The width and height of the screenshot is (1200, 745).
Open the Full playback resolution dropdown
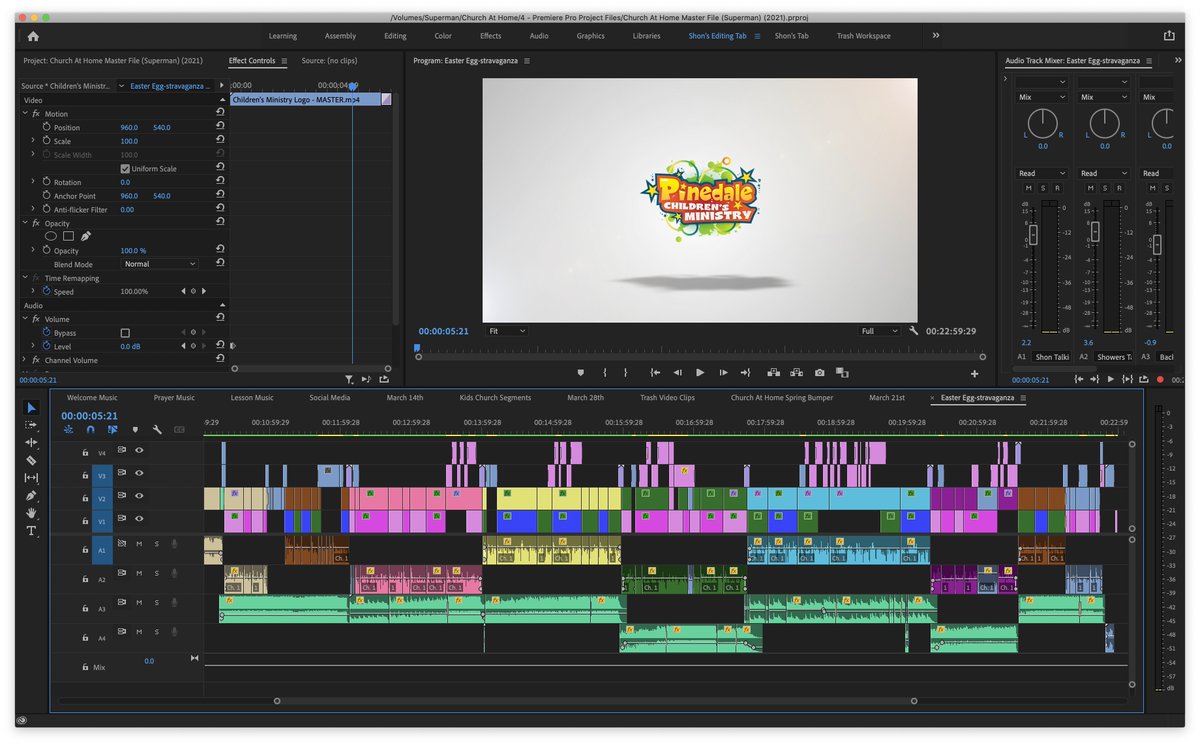(x=880, y=330)
